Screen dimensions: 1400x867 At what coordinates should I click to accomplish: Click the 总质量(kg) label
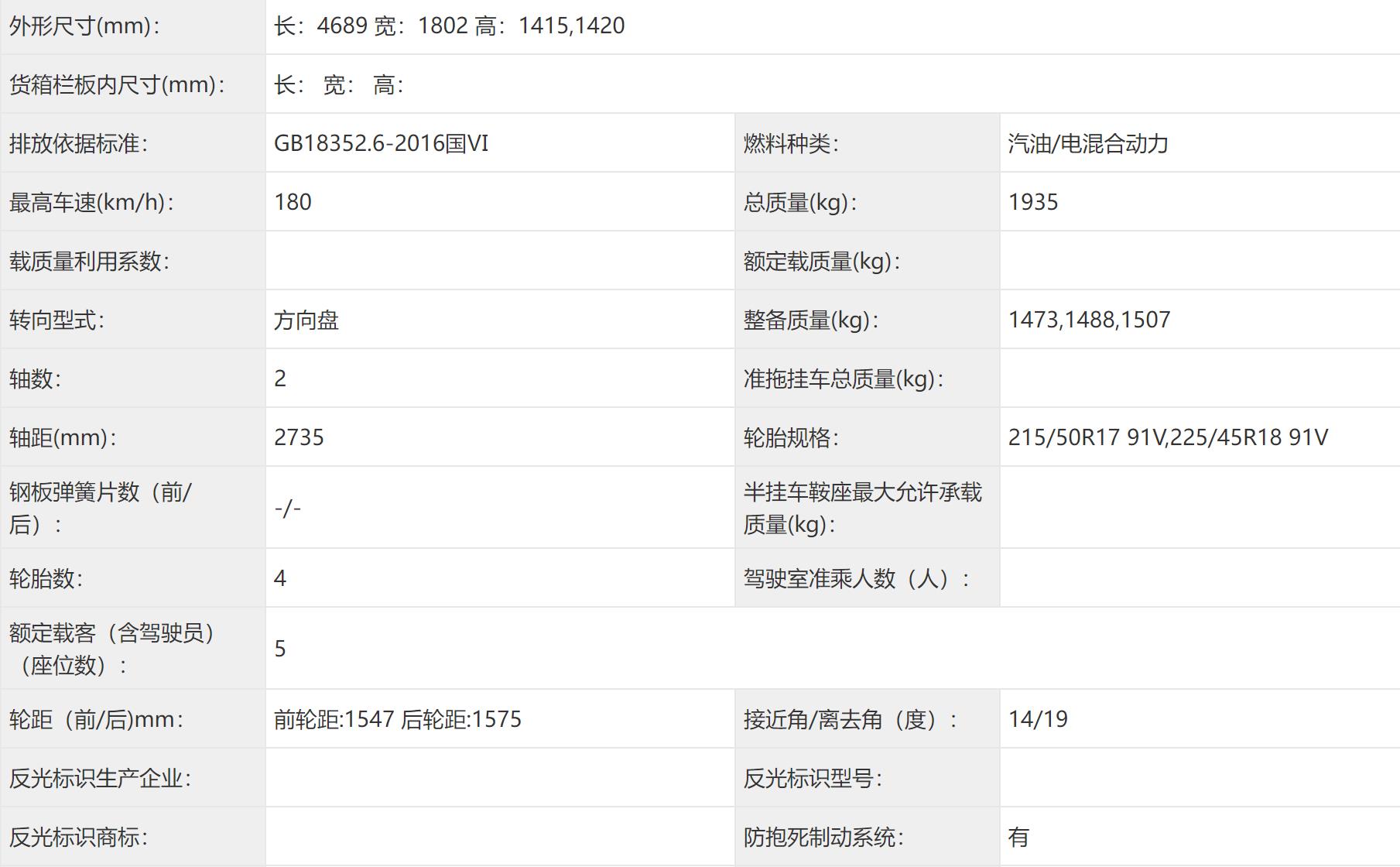pos(801,202)
